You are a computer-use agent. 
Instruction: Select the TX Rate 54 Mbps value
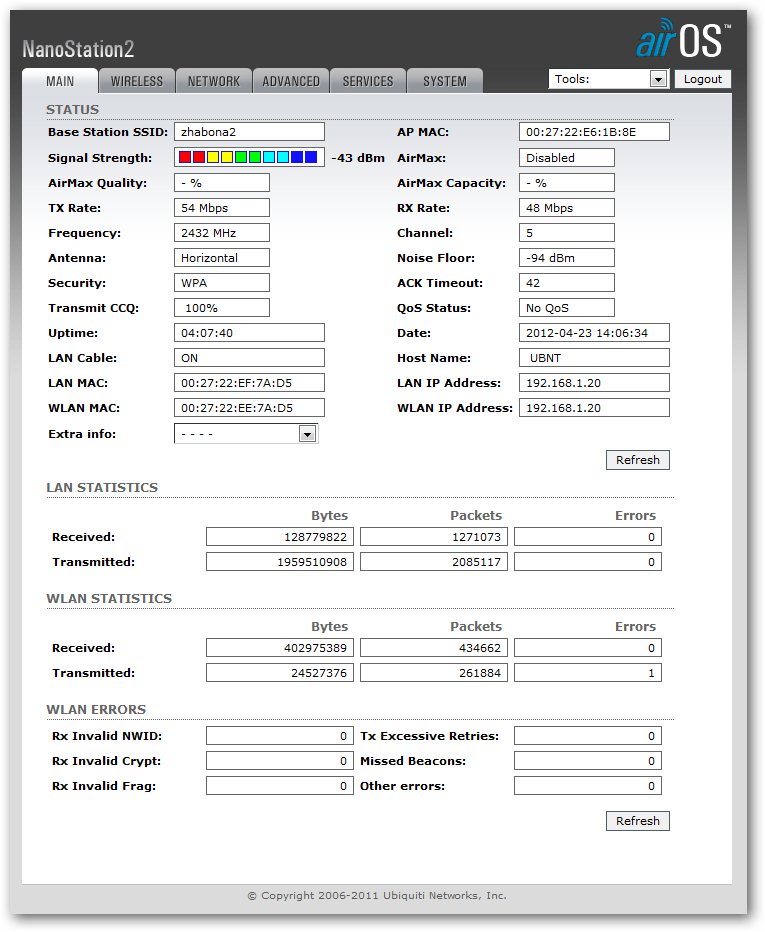(222, 208)
